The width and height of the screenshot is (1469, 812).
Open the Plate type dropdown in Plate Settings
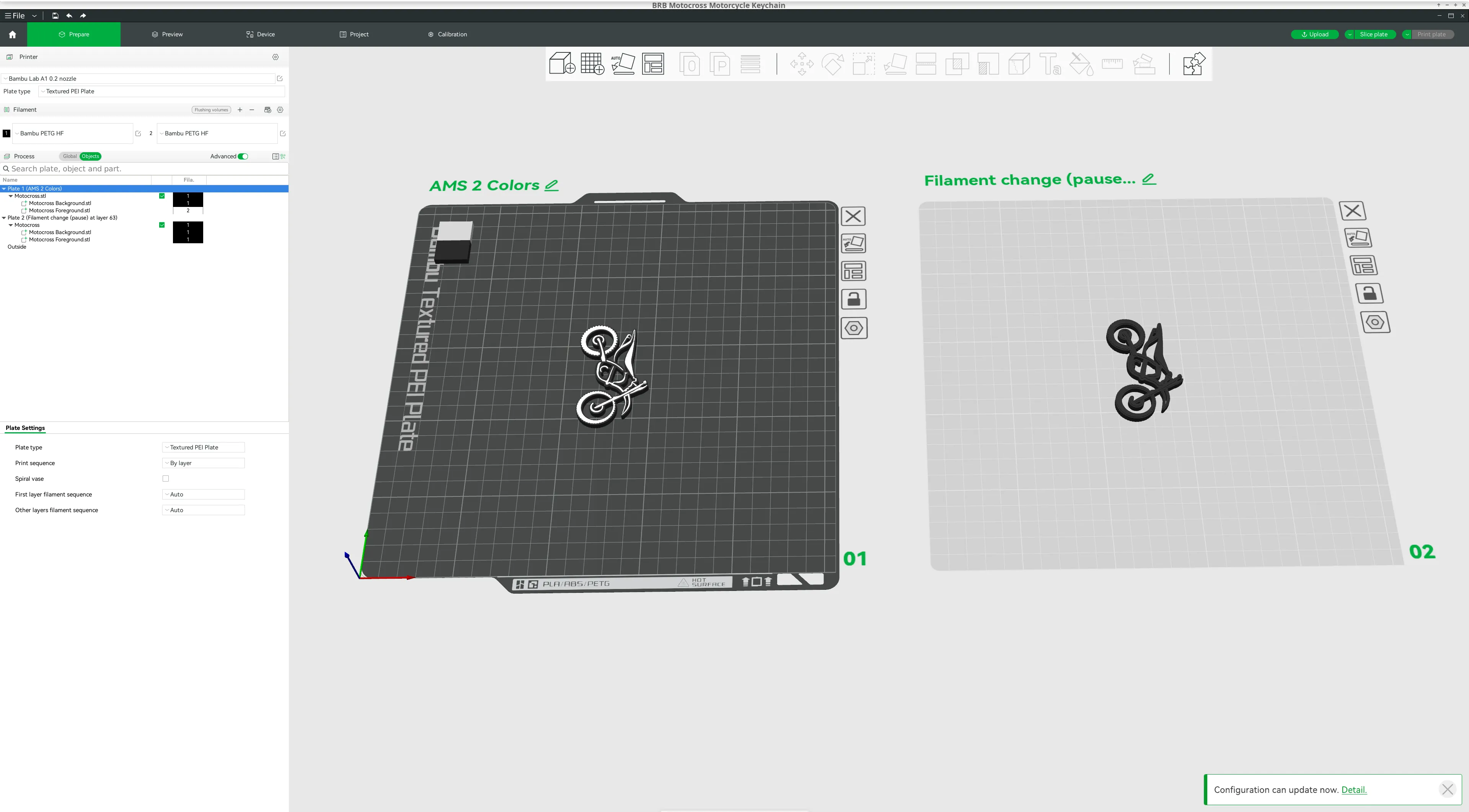click(203, 447)
